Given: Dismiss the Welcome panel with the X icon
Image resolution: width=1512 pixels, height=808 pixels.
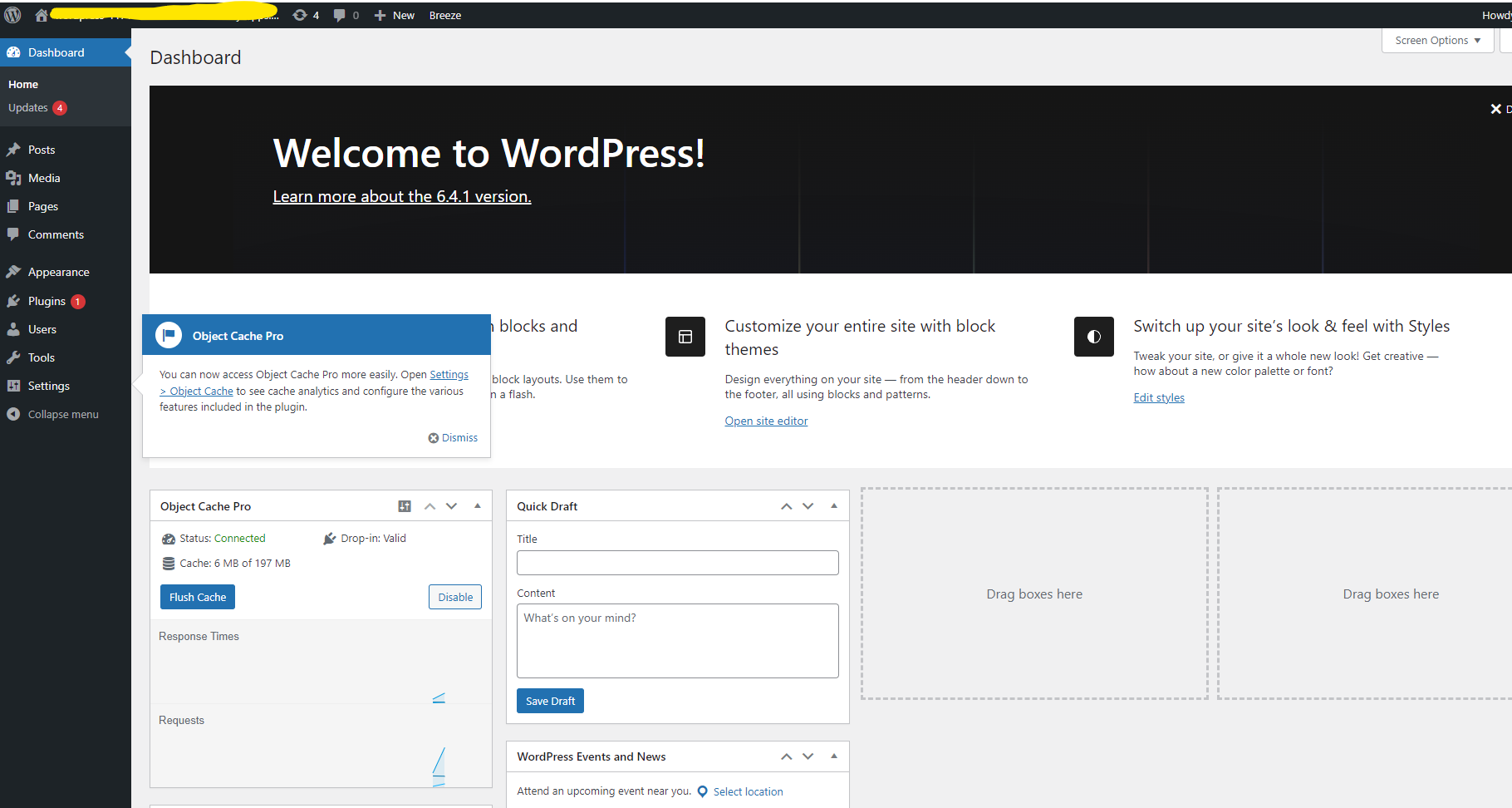Looking at the screenshot, I should (1496, 109).
